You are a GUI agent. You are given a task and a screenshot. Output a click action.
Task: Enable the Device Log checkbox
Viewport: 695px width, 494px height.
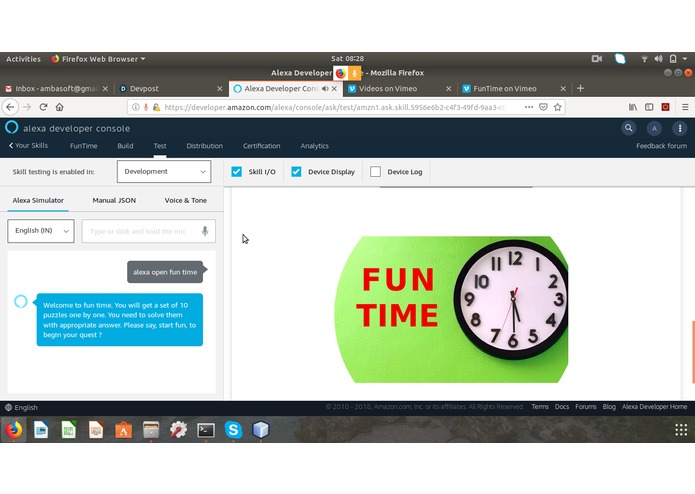pyautogui.click(x=375, y=172)
